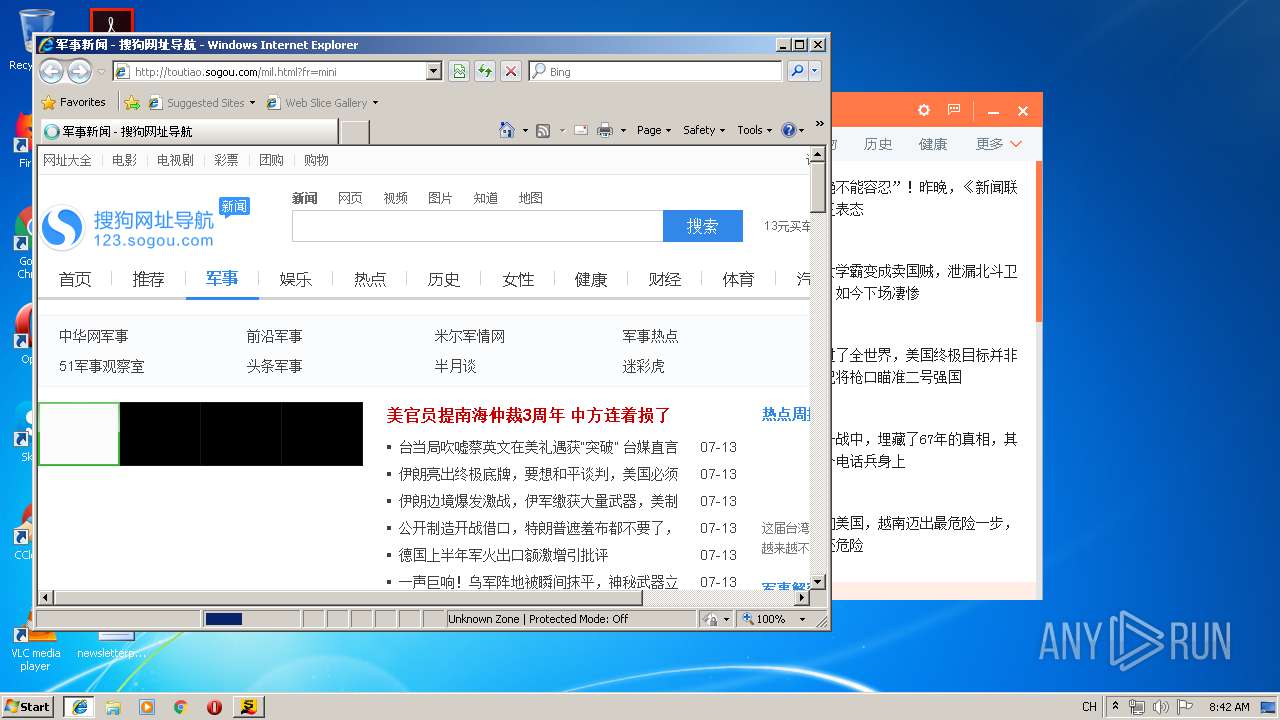Launch Windows Media Player from the taskbar
This screenshot has width=1280, height=720.
click(x=147, y=706)
